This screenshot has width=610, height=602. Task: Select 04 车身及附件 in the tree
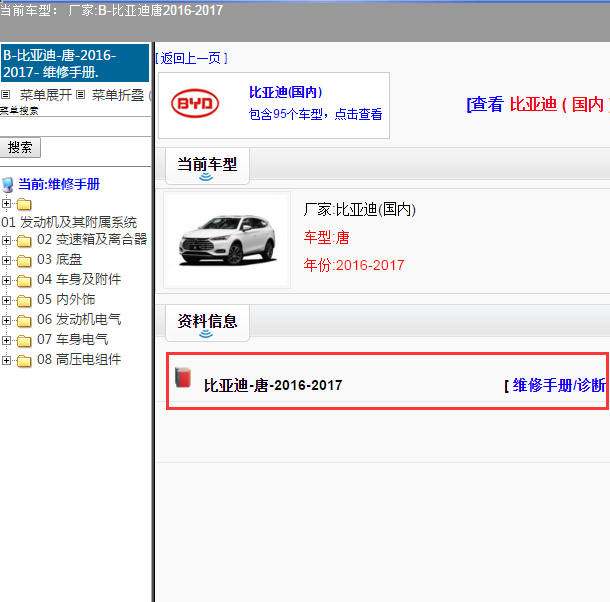(79, 279)
